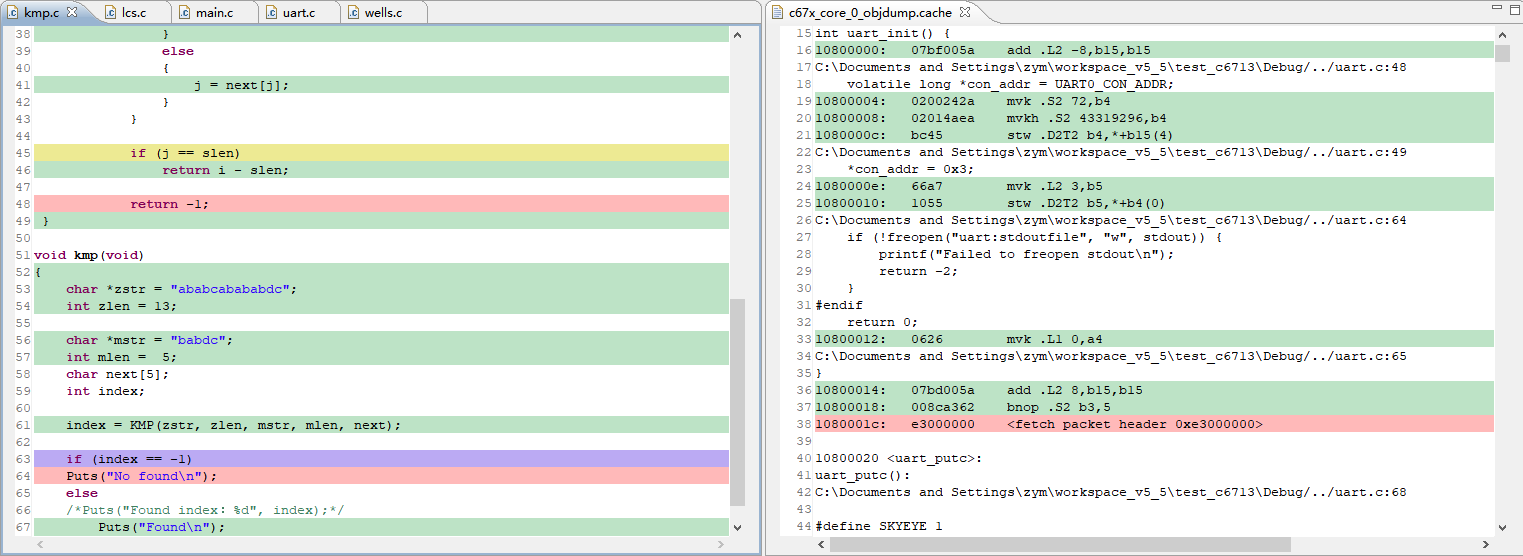Open the uart.c tab
This screenshot has height=556, width=1523.
point(298,12)
